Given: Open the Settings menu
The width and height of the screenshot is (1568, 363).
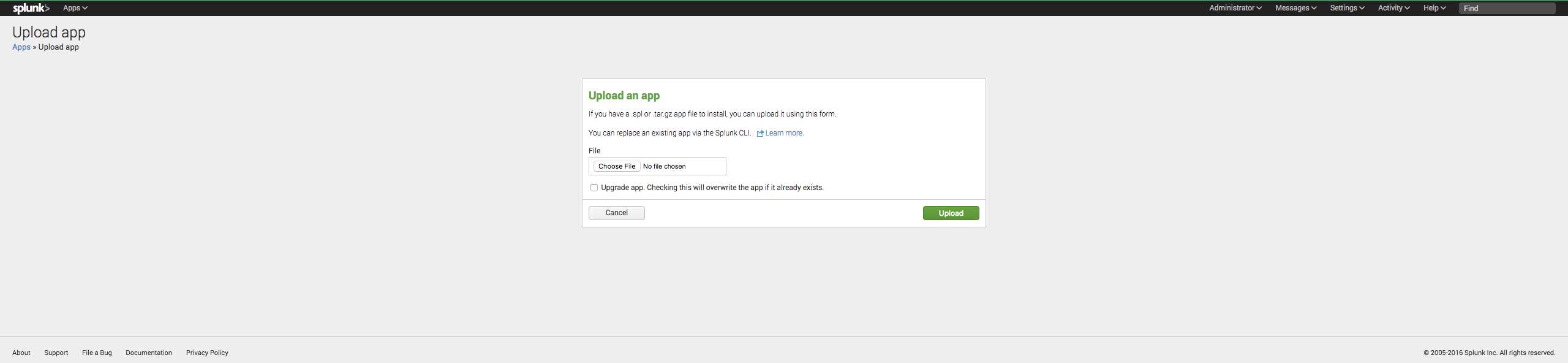Looking at the screenshot, I should pyautogui.click(x=1347, y=8).
